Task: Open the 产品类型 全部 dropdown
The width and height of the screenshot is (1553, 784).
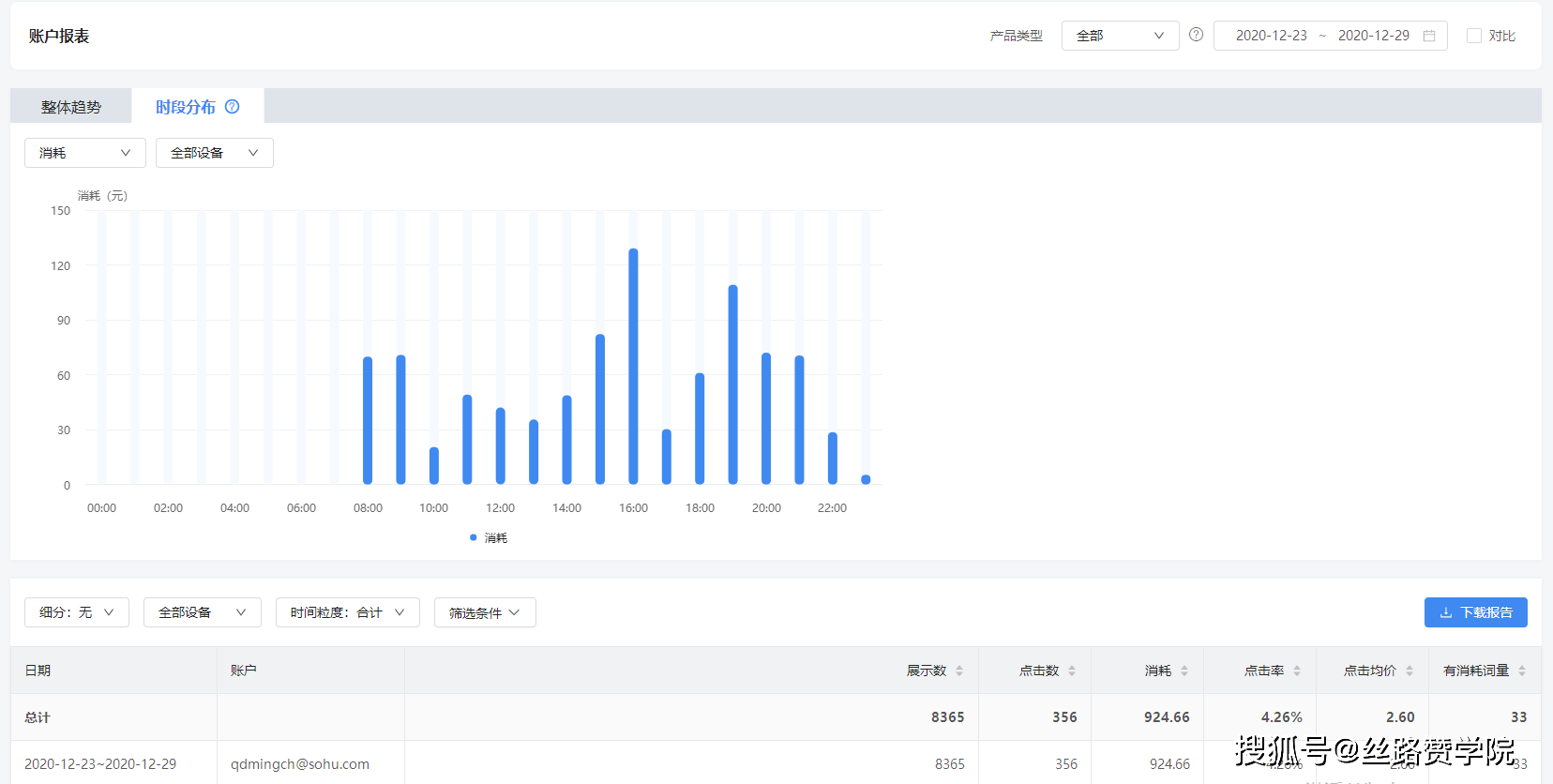Action: pos(1120,36)
